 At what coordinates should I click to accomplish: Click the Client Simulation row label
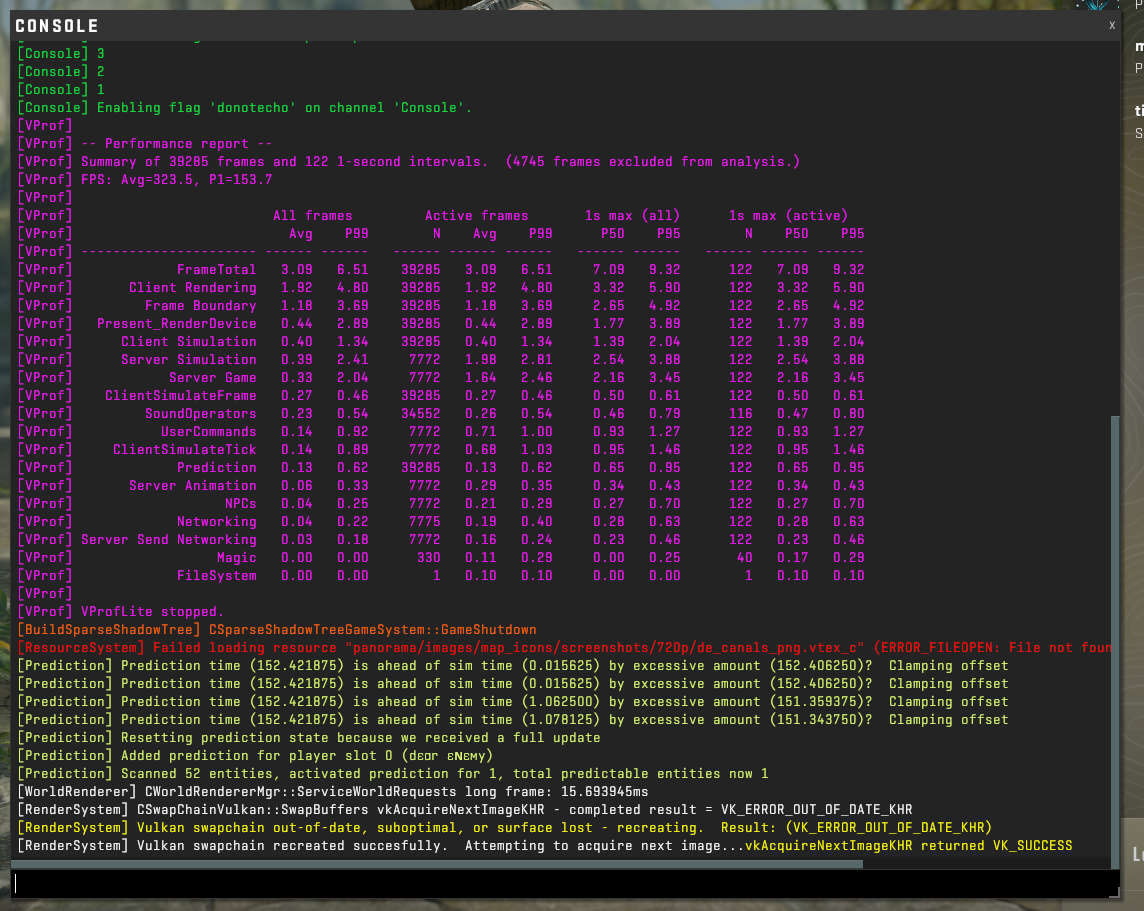[x=188, y=342]
